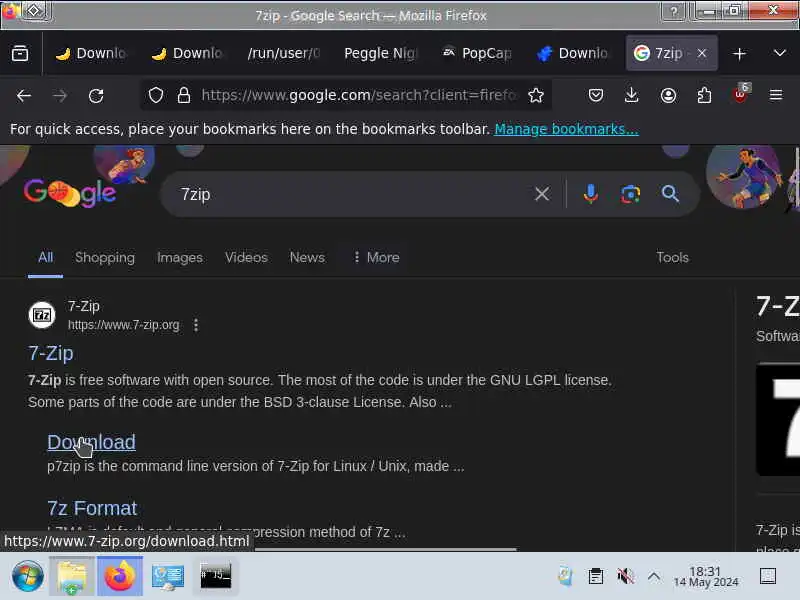Viewport: 800px width, 600px height.
Task: Toggle muted volume tray icon
Action: point(625,577)
